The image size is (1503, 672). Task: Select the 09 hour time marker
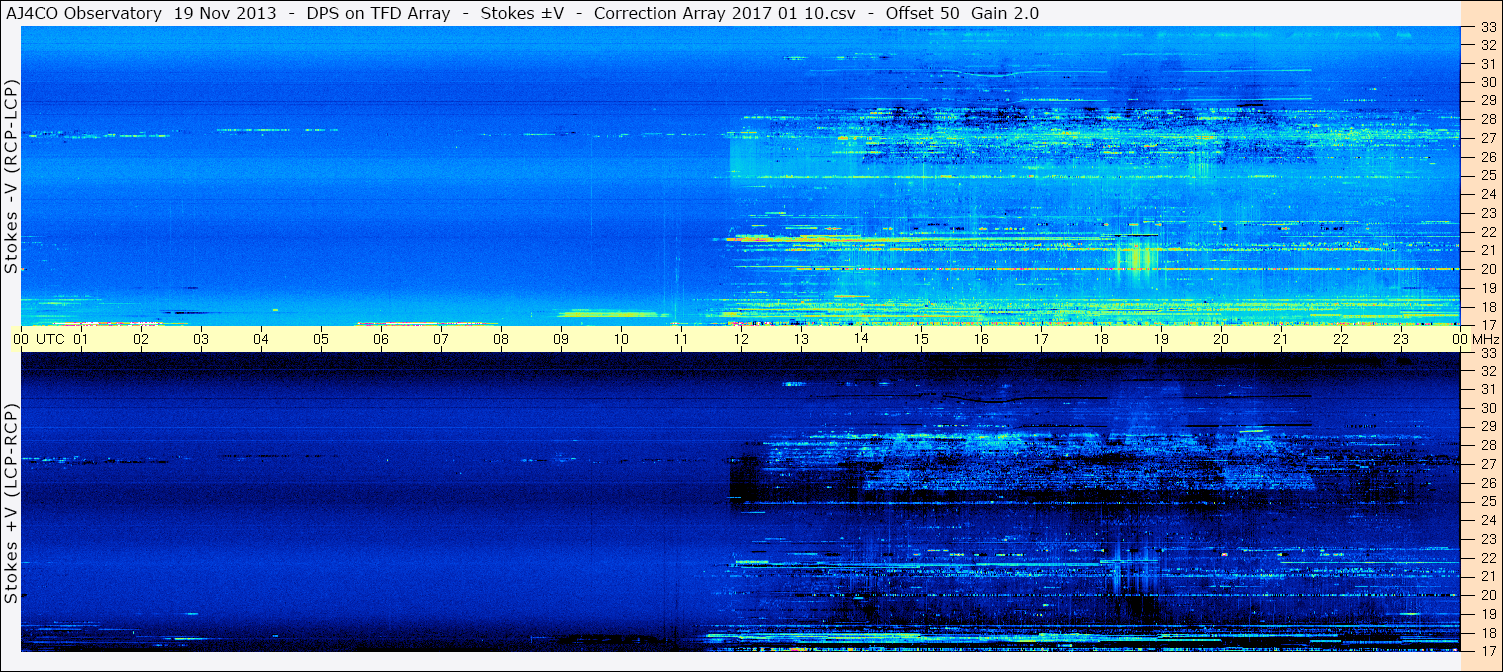pos(561,339)
